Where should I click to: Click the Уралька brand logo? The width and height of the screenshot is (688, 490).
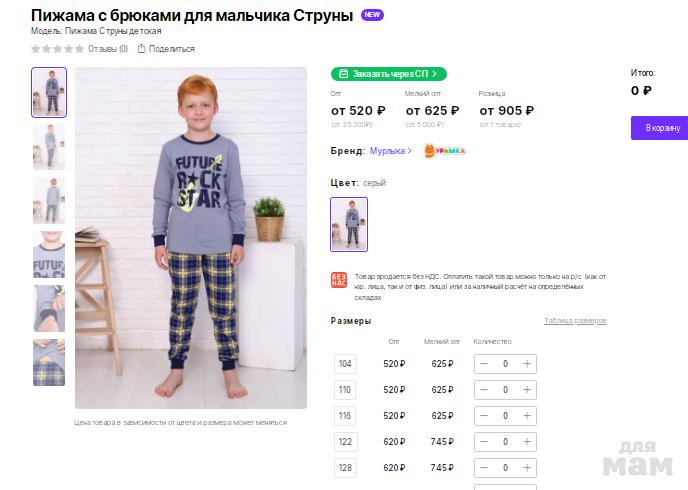coord(444,151)
